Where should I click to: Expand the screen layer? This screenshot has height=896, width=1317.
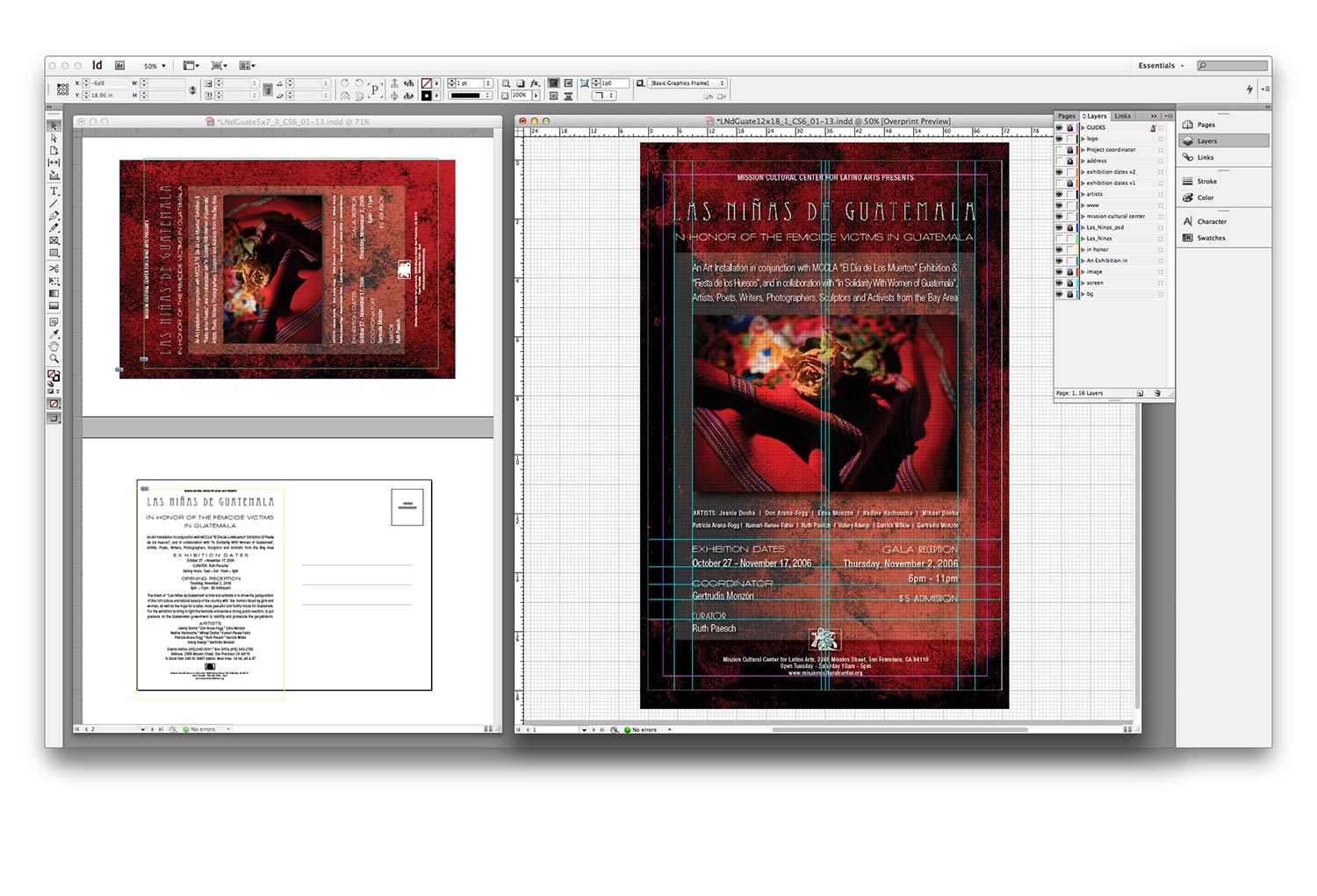click(x=1083, y=283)
